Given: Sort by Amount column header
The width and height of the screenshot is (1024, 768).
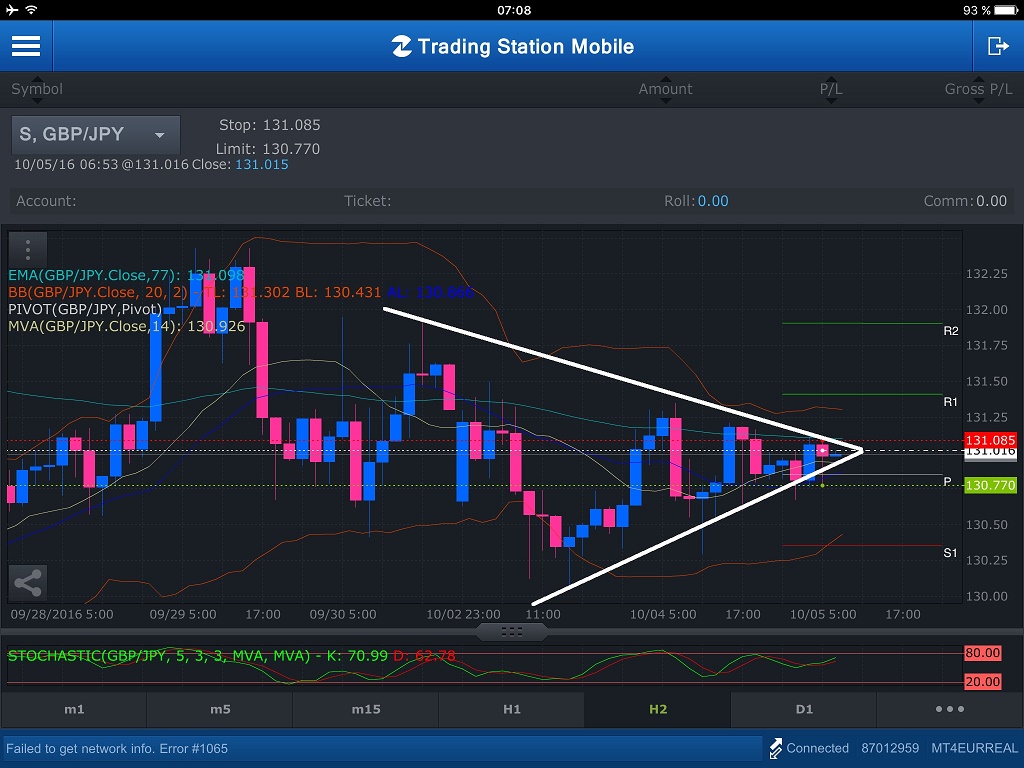Looking at the screenshot, I should [x=665, y=89].
